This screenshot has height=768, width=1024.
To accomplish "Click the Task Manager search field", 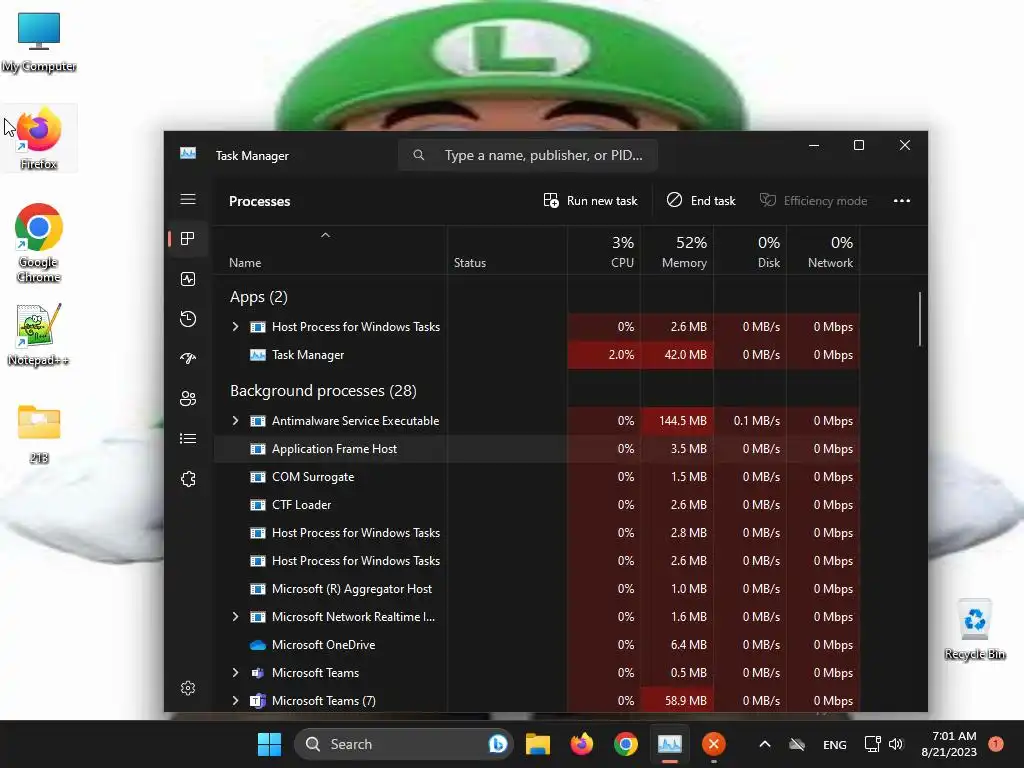I will click(x=528, y=155).
